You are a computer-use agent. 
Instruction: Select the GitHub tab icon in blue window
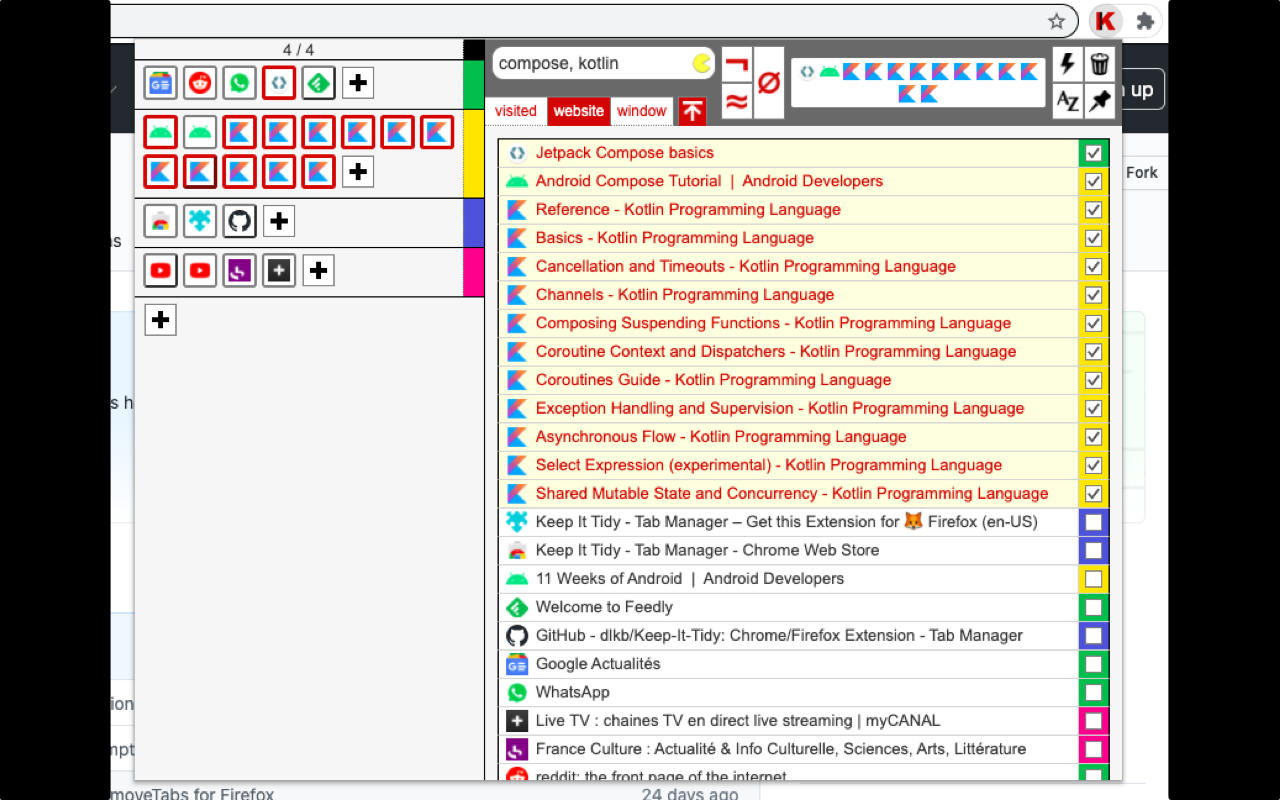(x=239, y=221)
